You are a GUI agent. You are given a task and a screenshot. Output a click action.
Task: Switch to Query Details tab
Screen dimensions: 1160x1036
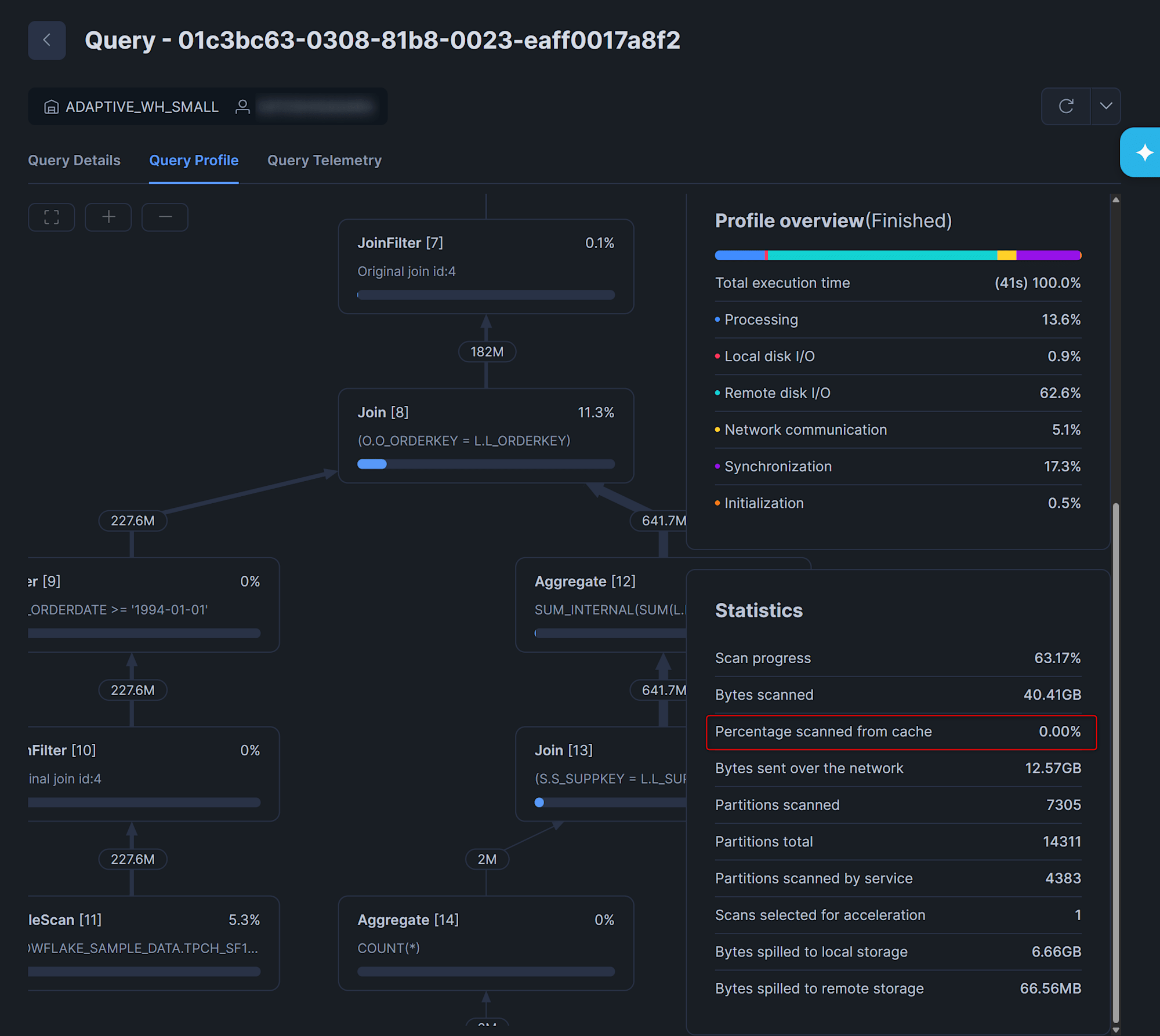pyautogui.click(x=74, y=161)
